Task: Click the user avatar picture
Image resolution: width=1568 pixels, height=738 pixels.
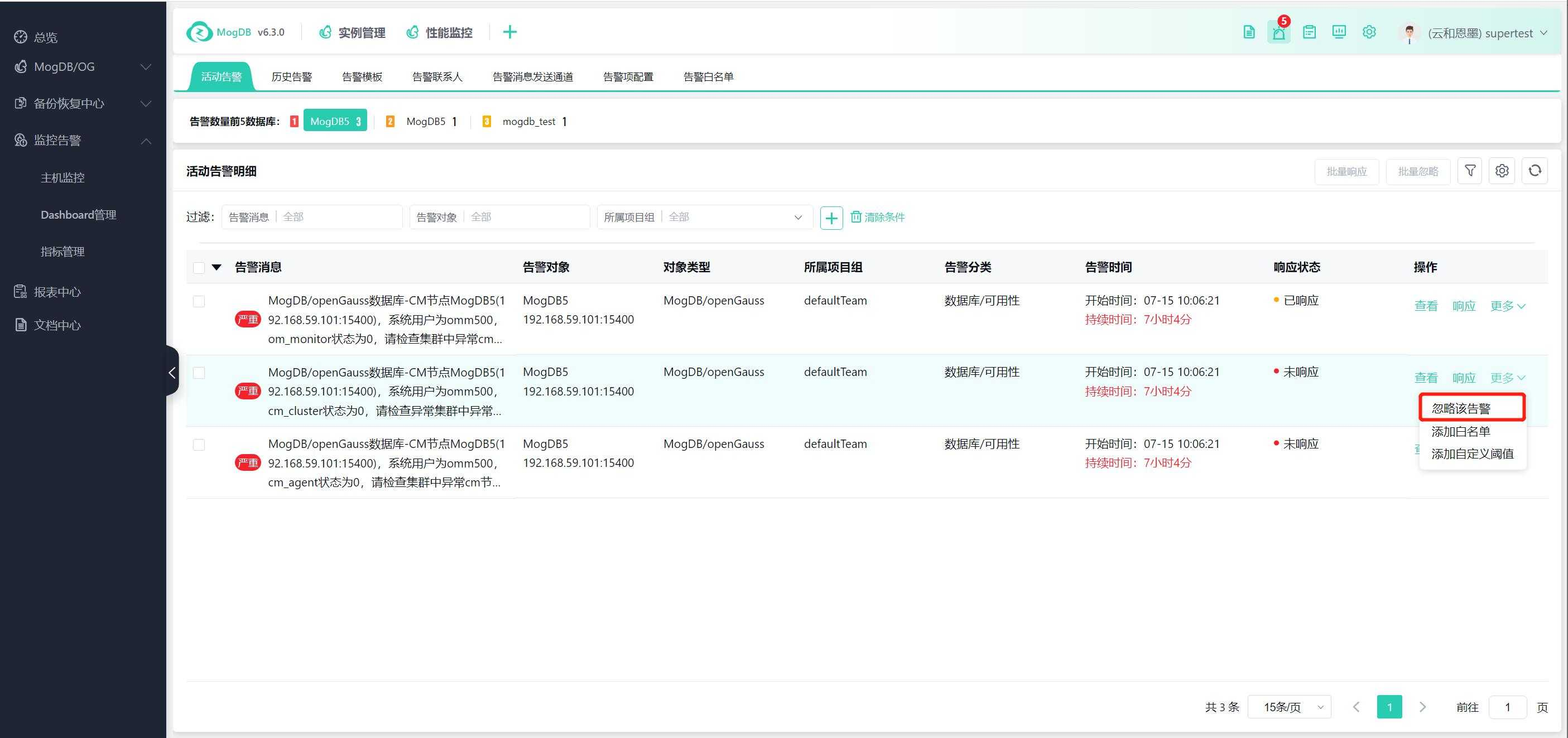Action: point(1408,33)
